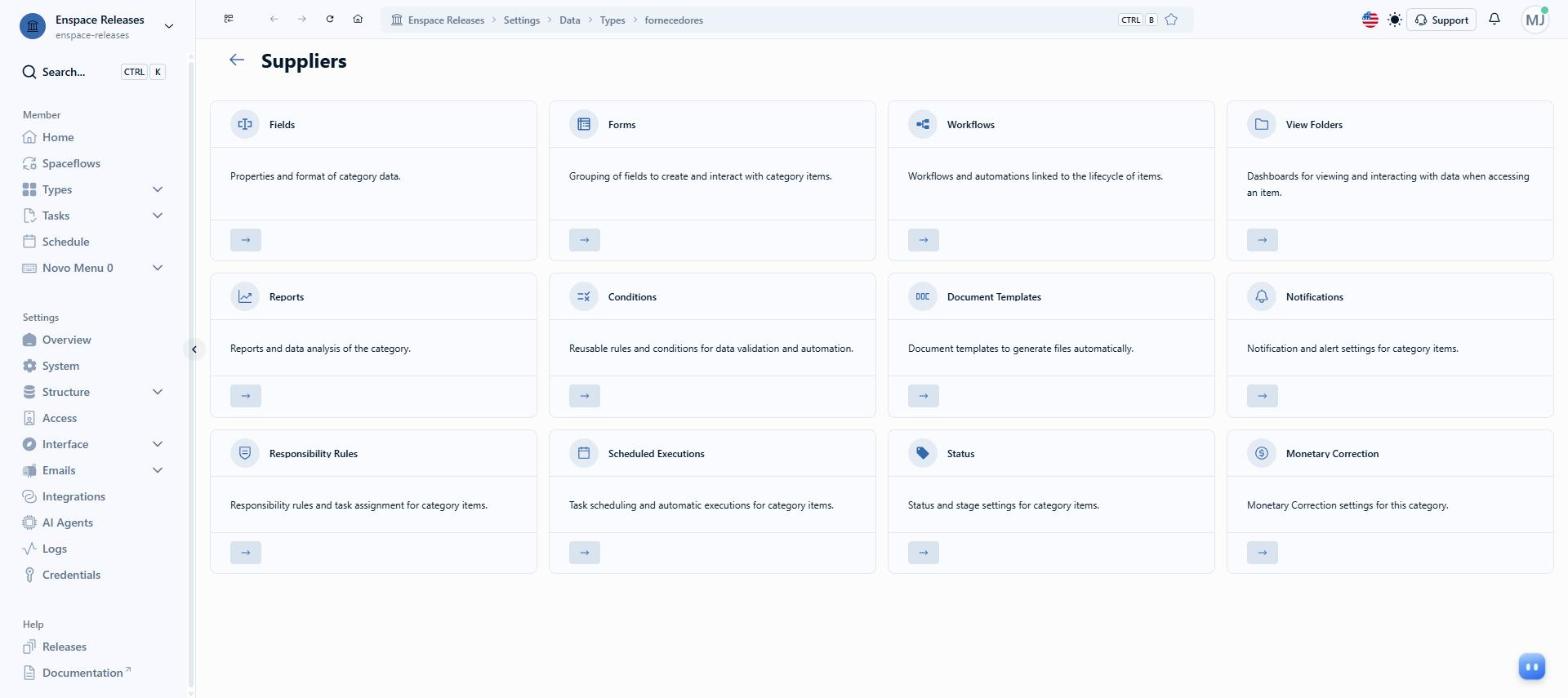
Task: Click the Document Templates DOC icon
Action: pyautogui.click(x=923, y=296)
